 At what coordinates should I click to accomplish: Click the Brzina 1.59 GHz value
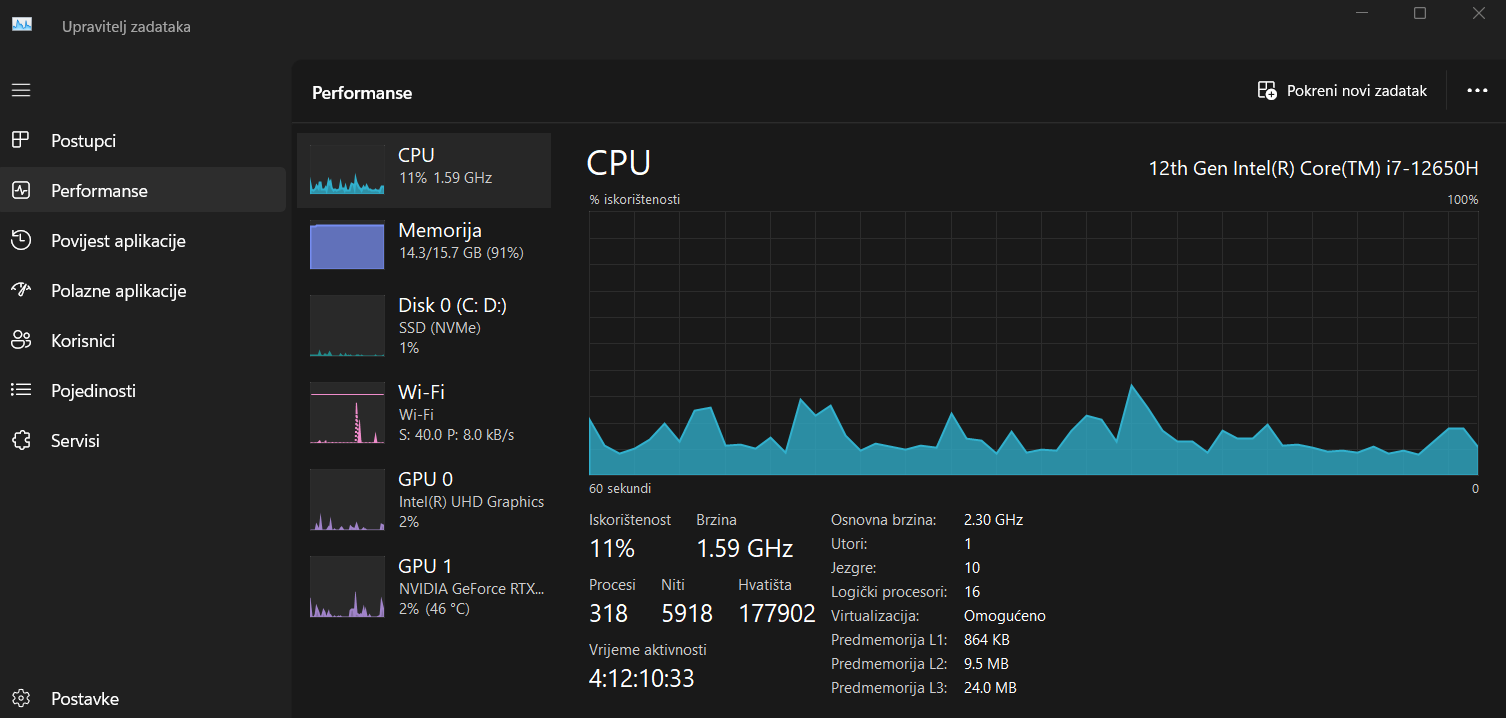coord(745,548)
